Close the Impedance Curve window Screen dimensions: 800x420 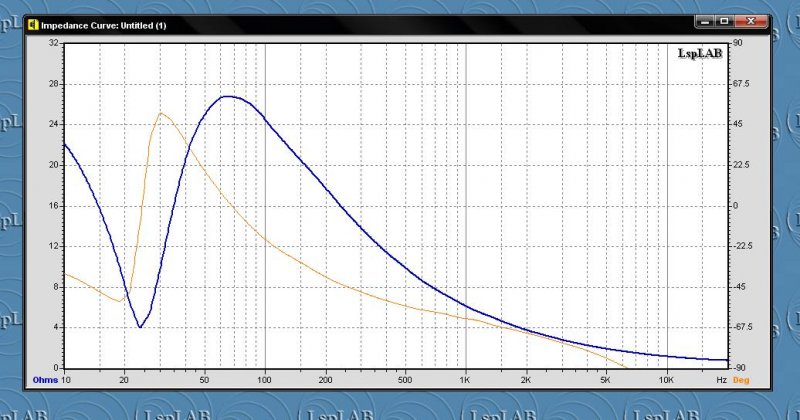[751, 21]
